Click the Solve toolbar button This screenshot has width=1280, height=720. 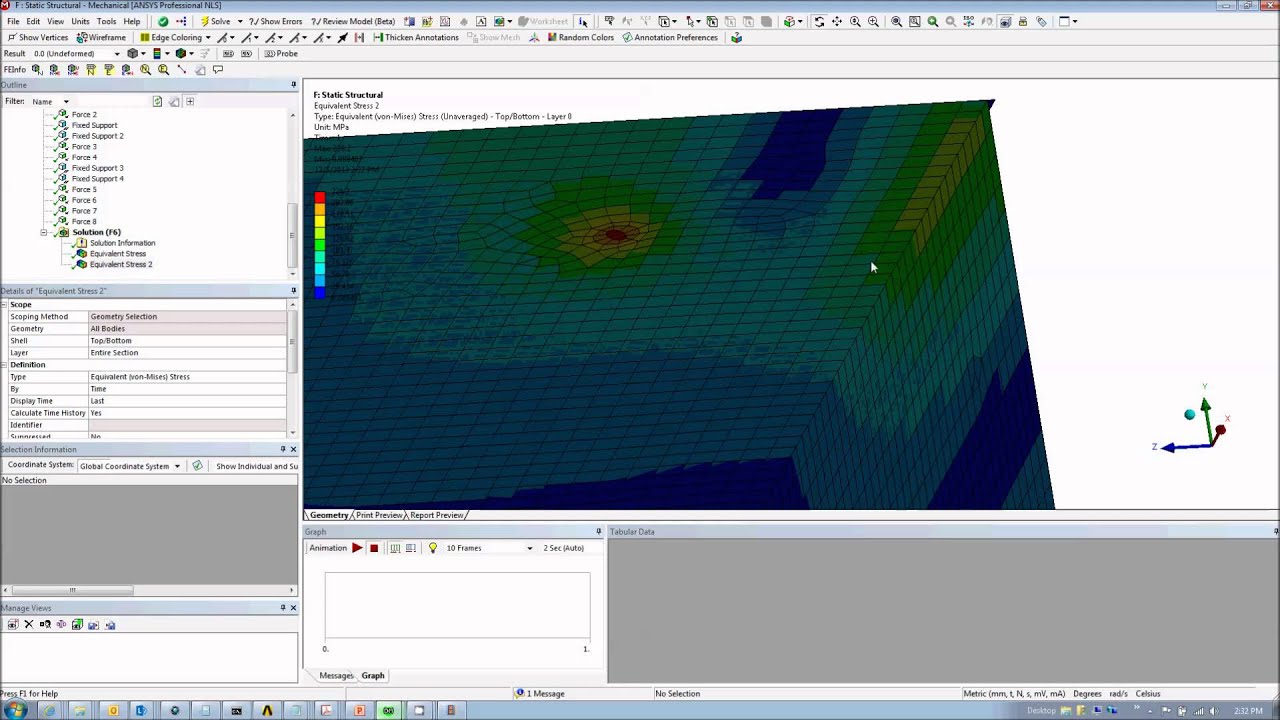214,21
